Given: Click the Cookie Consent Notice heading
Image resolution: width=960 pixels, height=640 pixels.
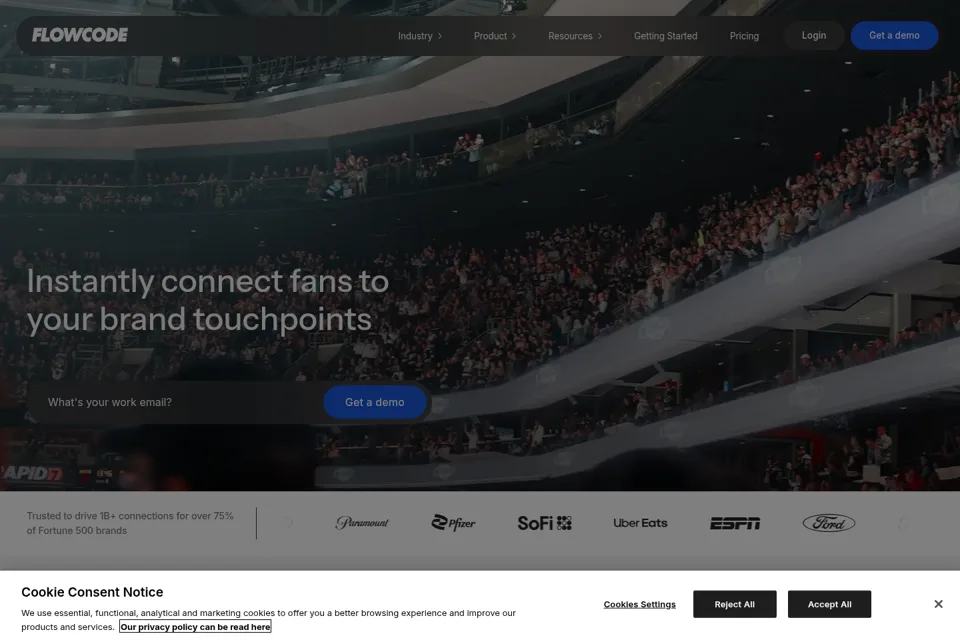Looking at the screenshot, I should [x=92, y=592].
